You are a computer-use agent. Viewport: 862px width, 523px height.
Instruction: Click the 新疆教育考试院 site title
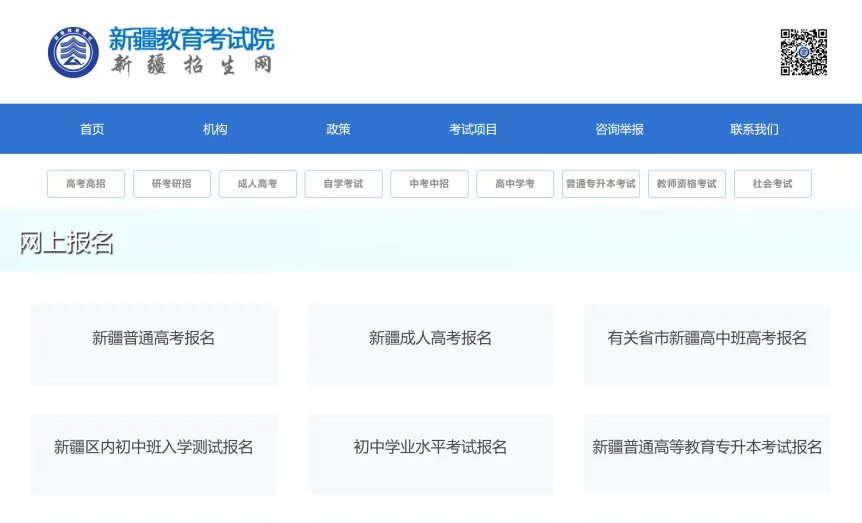[x=191, y=39]
